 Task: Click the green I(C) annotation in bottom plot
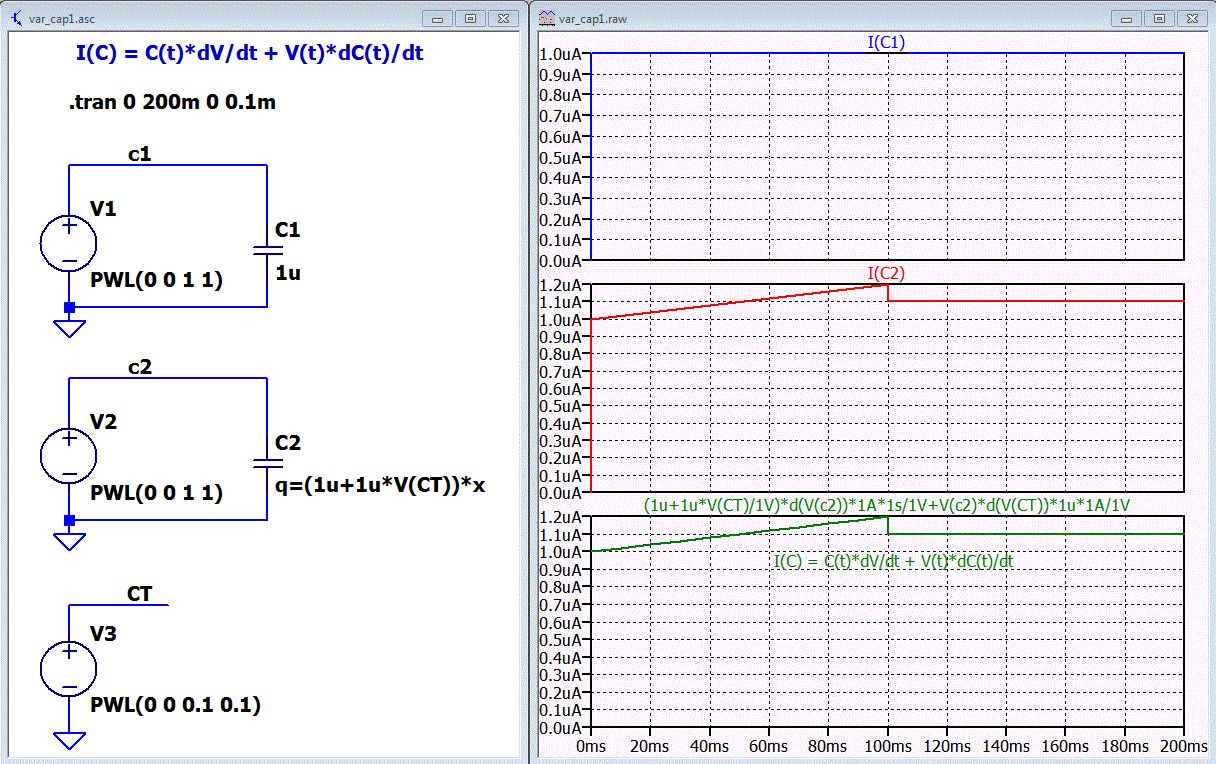click(x=893, y=561)
